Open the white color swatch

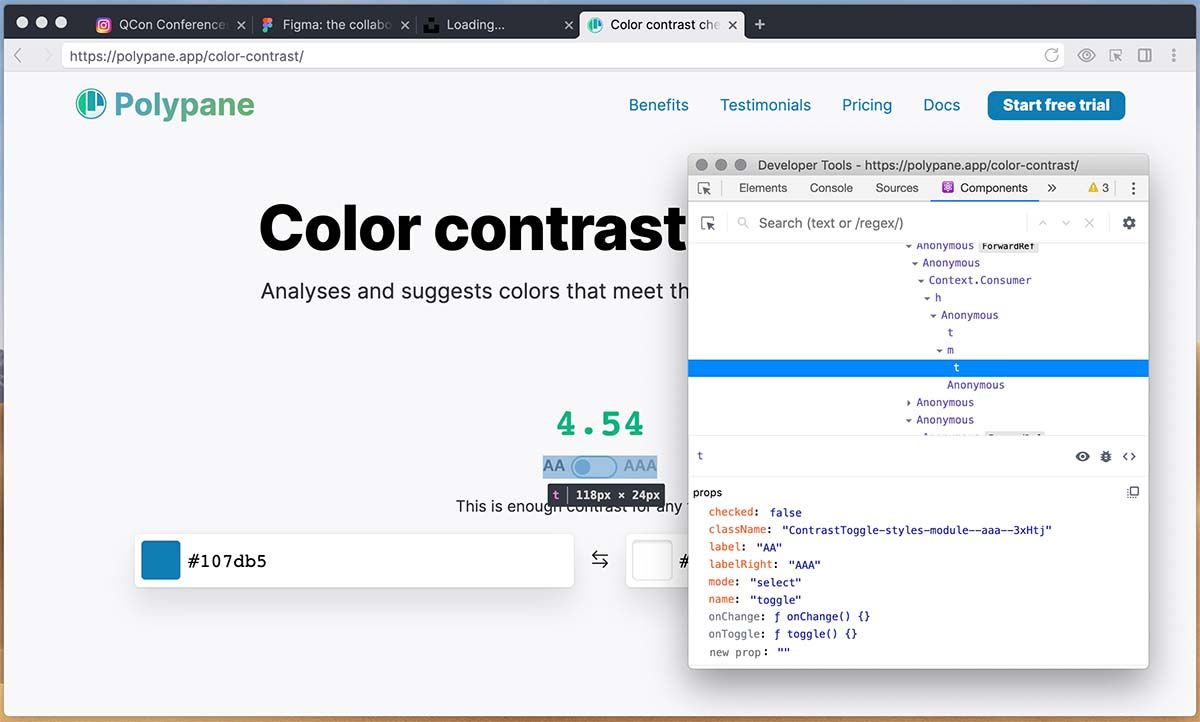(x=652, y=560)
